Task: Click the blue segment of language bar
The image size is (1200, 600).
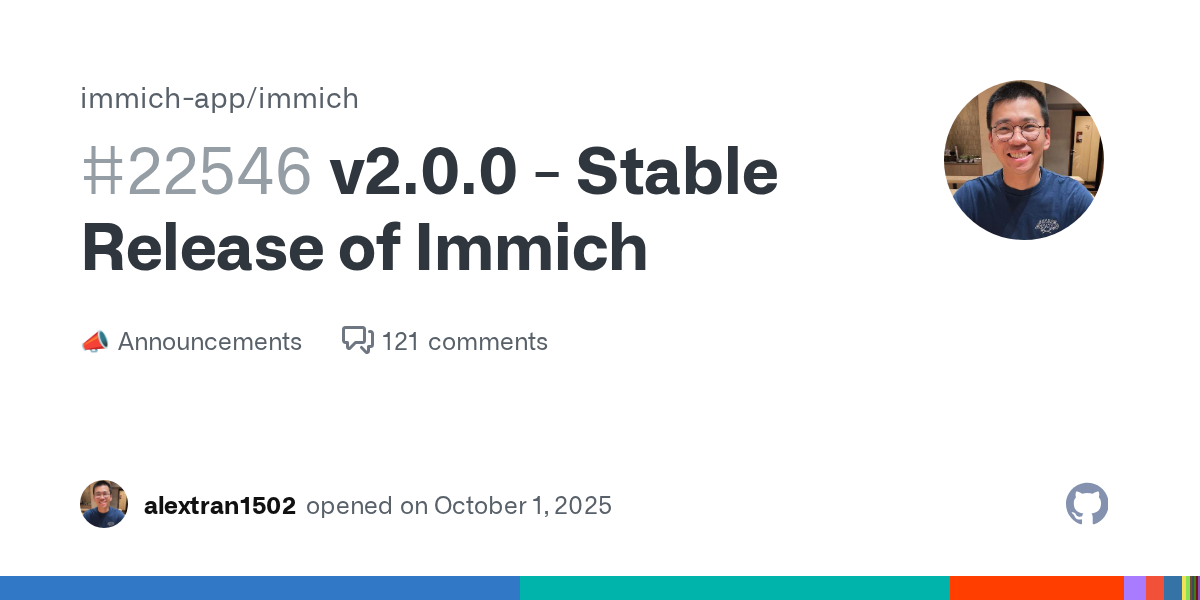Action: click(260, 588)
